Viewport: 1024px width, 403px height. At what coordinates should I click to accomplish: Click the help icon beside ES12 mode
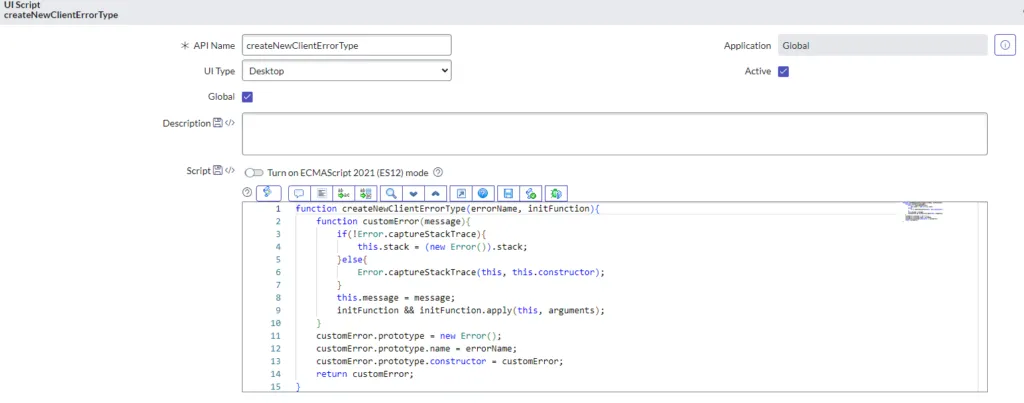438,172
